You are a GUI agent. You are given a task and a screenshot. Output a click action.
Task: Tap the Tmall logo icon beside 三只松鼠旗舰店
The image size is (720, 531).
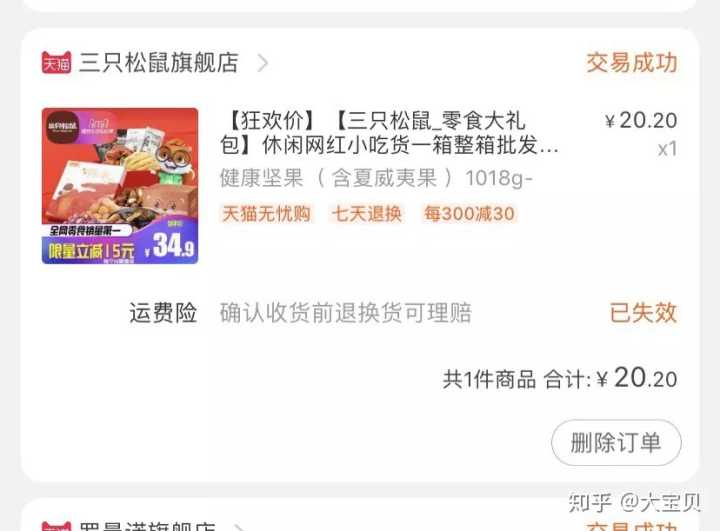(56, 62)
